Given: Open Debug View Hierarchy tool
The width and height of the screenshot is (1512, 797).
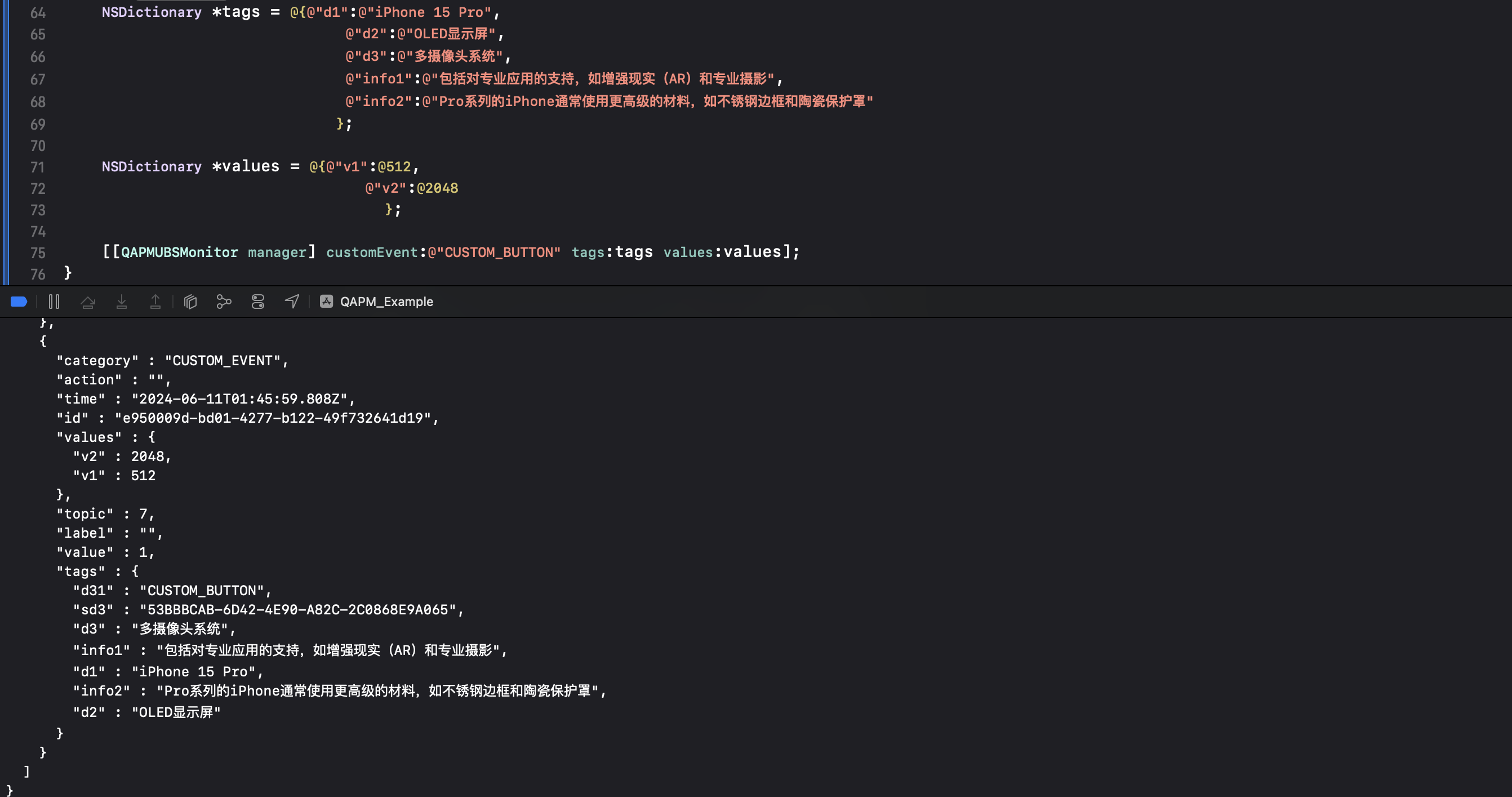Looking at the screenshot, I should point(190,302).
